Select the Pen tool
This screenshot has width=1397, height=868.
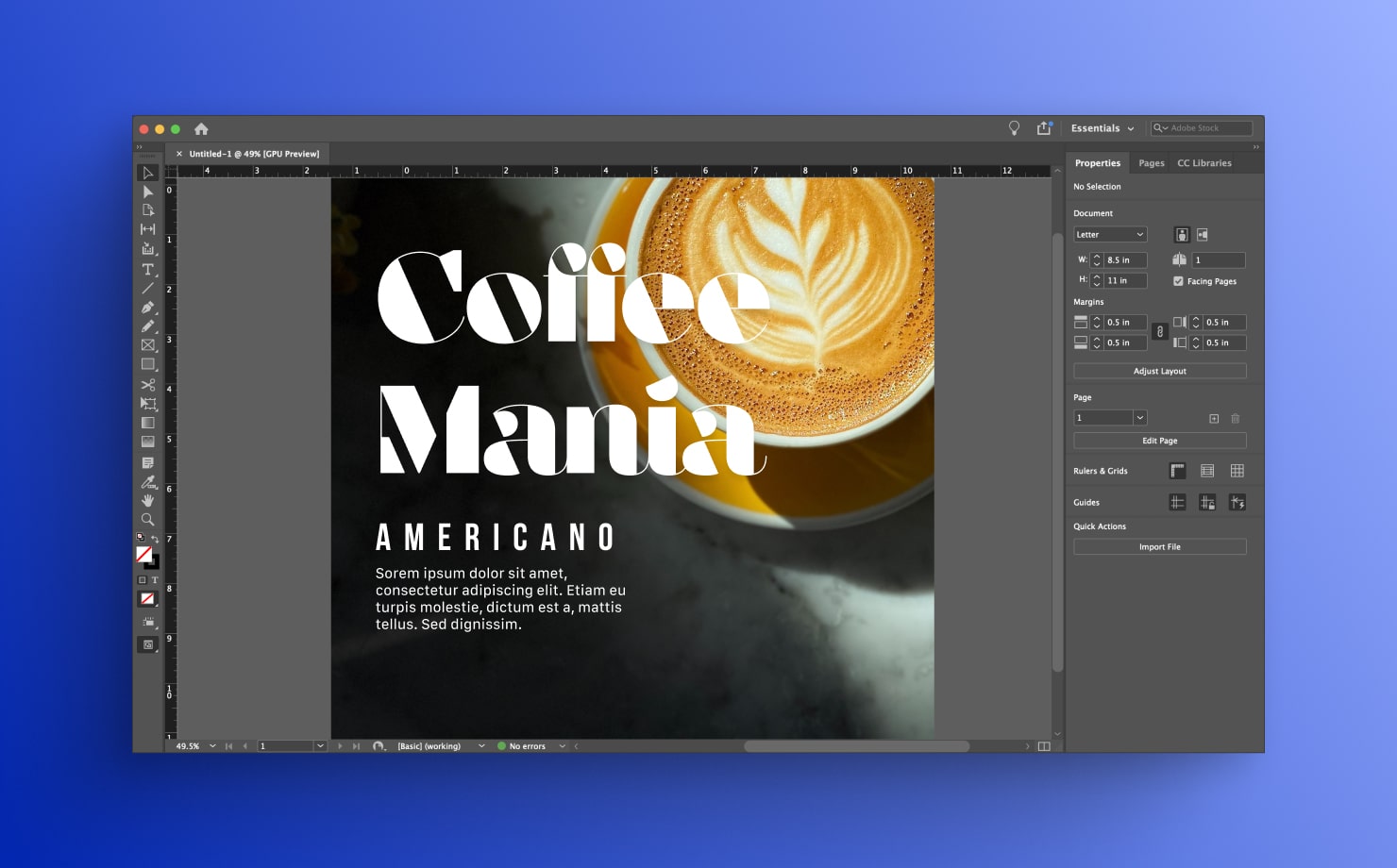coord(148,306)
